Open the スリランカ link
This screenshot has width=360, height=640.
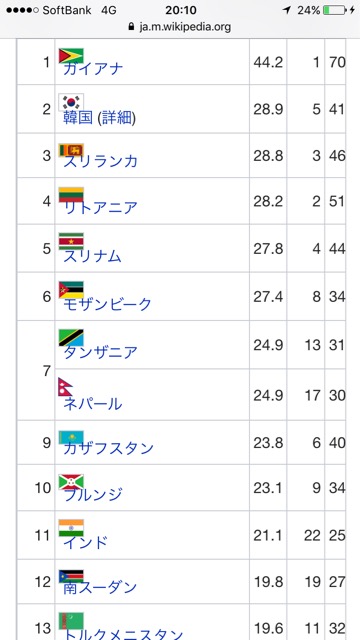coord(100,162)
